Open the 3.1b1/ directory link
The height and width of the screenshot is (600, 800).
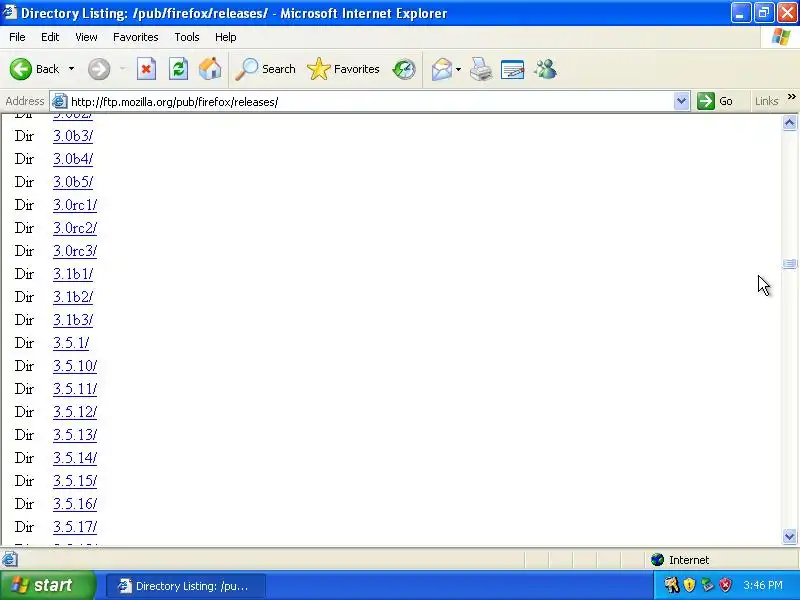click(x=73, y=274)
